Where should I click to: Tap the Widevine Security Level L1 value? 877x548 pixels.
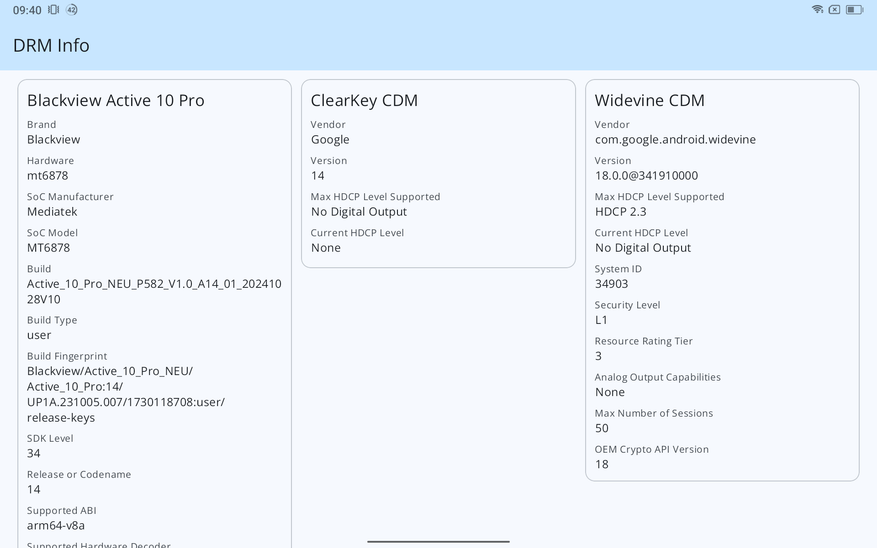[601, 320]
